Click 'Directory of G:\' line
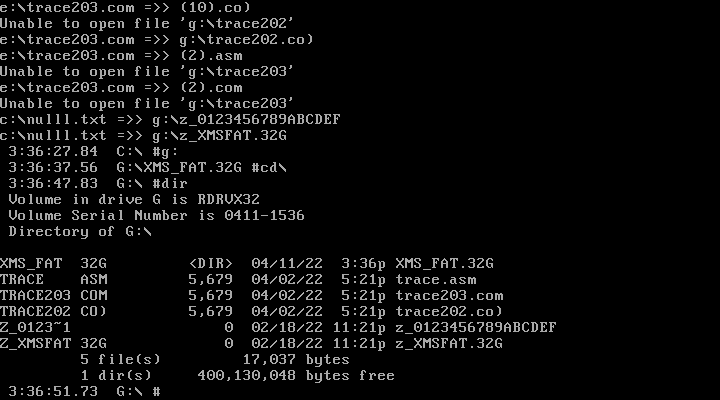 click(x=80, y=231)
